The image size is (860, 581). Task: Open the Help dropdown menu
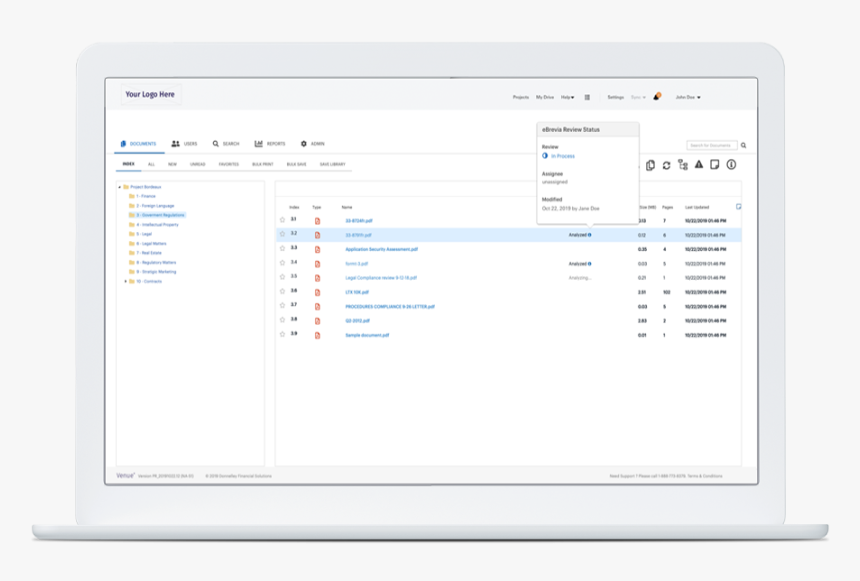coord(567,97)
